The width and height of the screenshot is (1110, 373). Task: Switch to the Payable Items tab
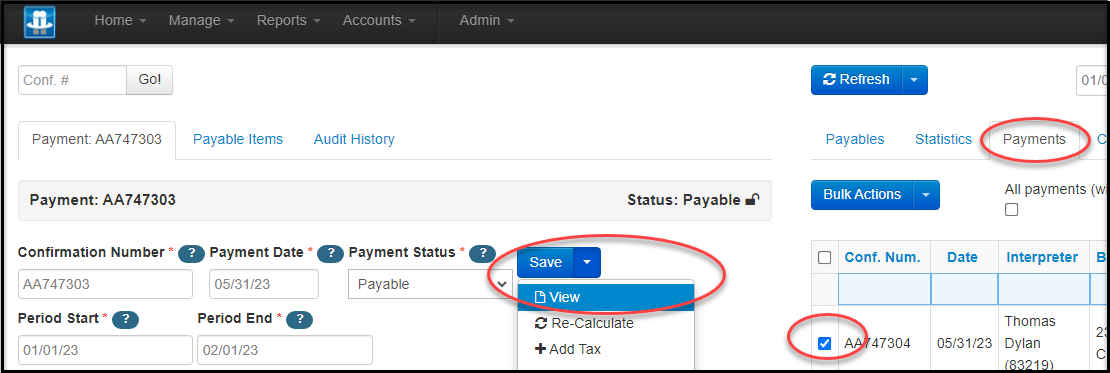pyautogui.click(x=238, y=139)
